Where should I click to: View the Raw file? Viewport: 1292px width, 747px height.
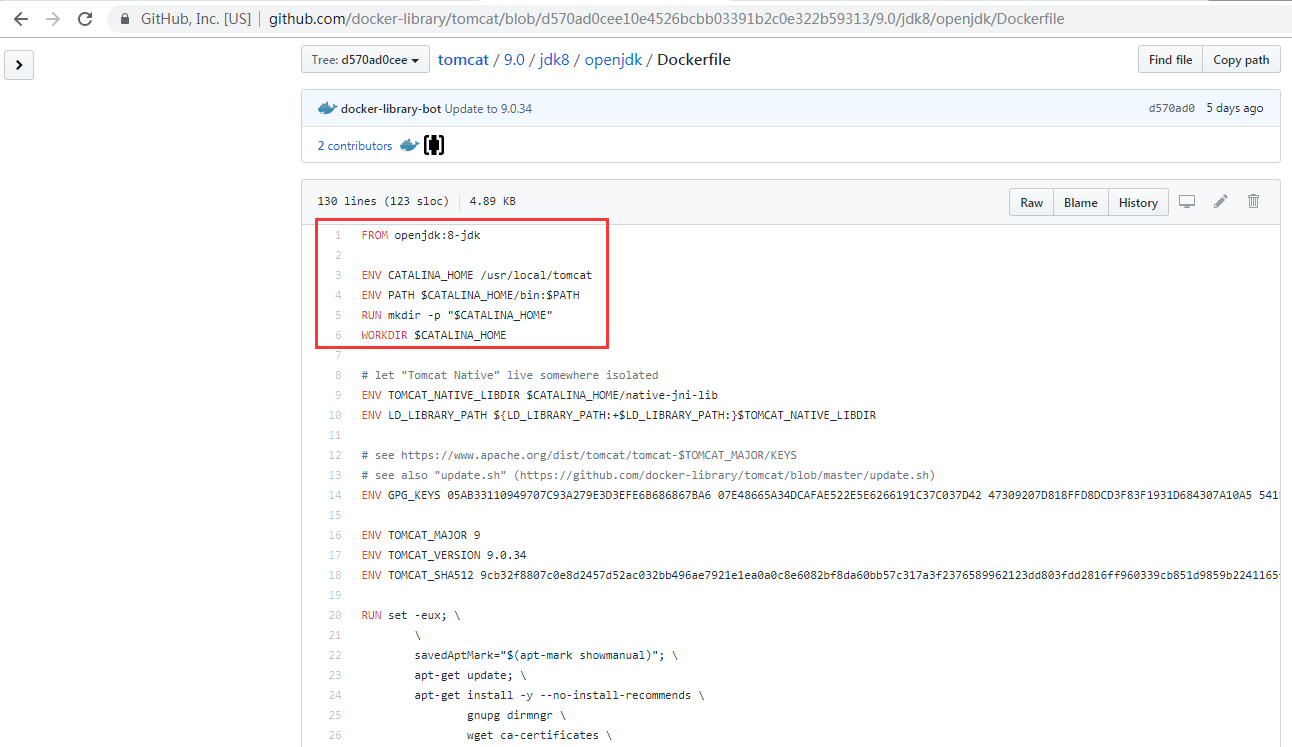(1031, 202)
